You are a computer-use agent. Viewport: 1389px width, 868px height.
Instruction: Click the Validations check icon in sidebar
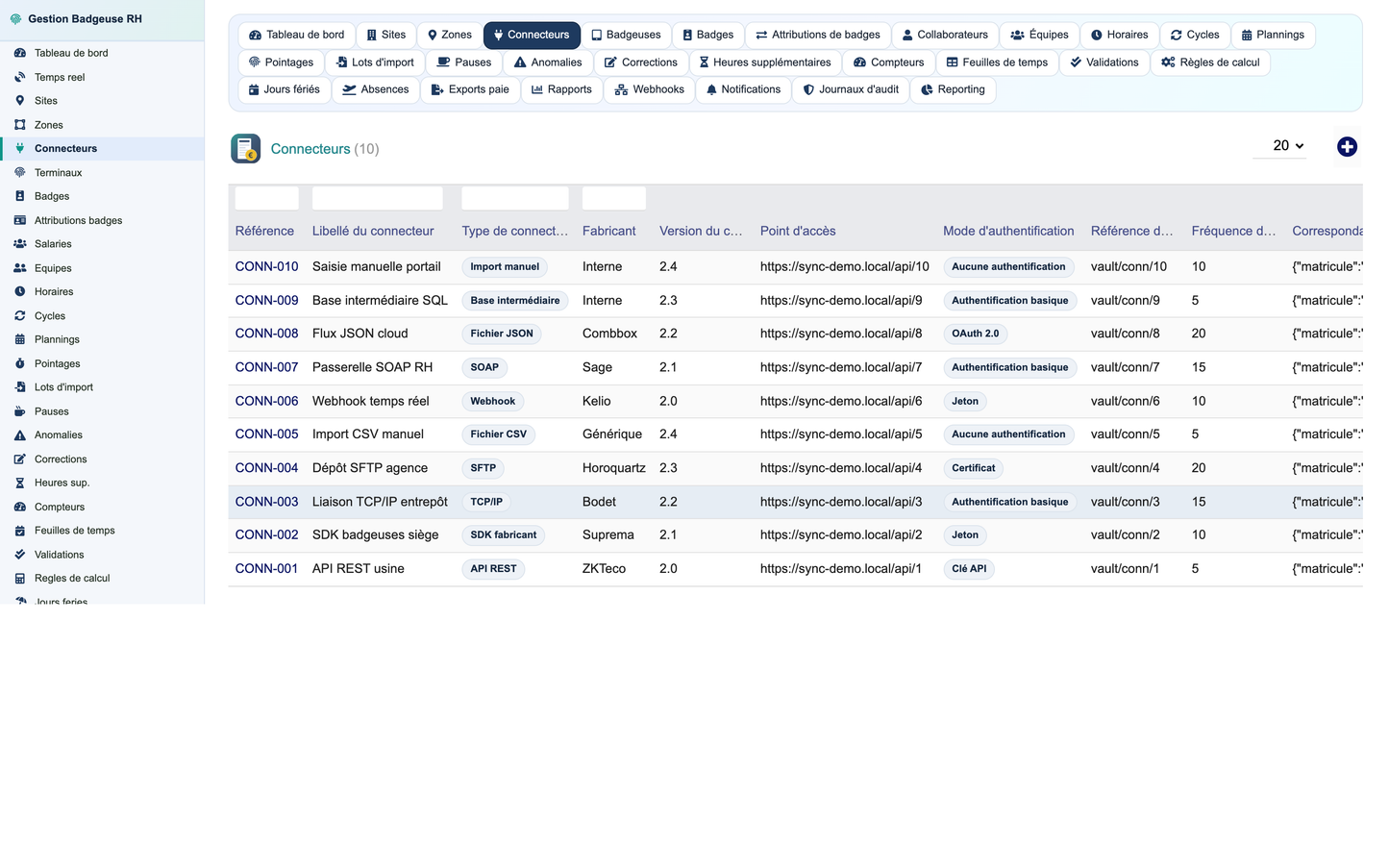(19, 555)
